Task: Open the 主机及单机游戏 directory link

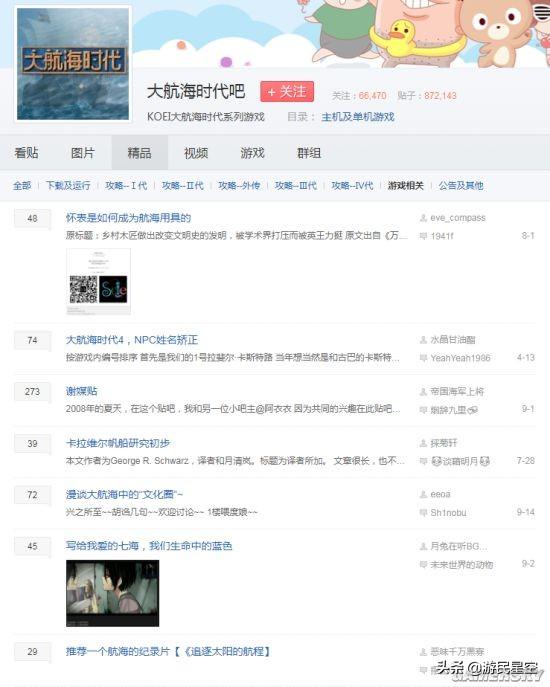Action: tap(358, 117)
